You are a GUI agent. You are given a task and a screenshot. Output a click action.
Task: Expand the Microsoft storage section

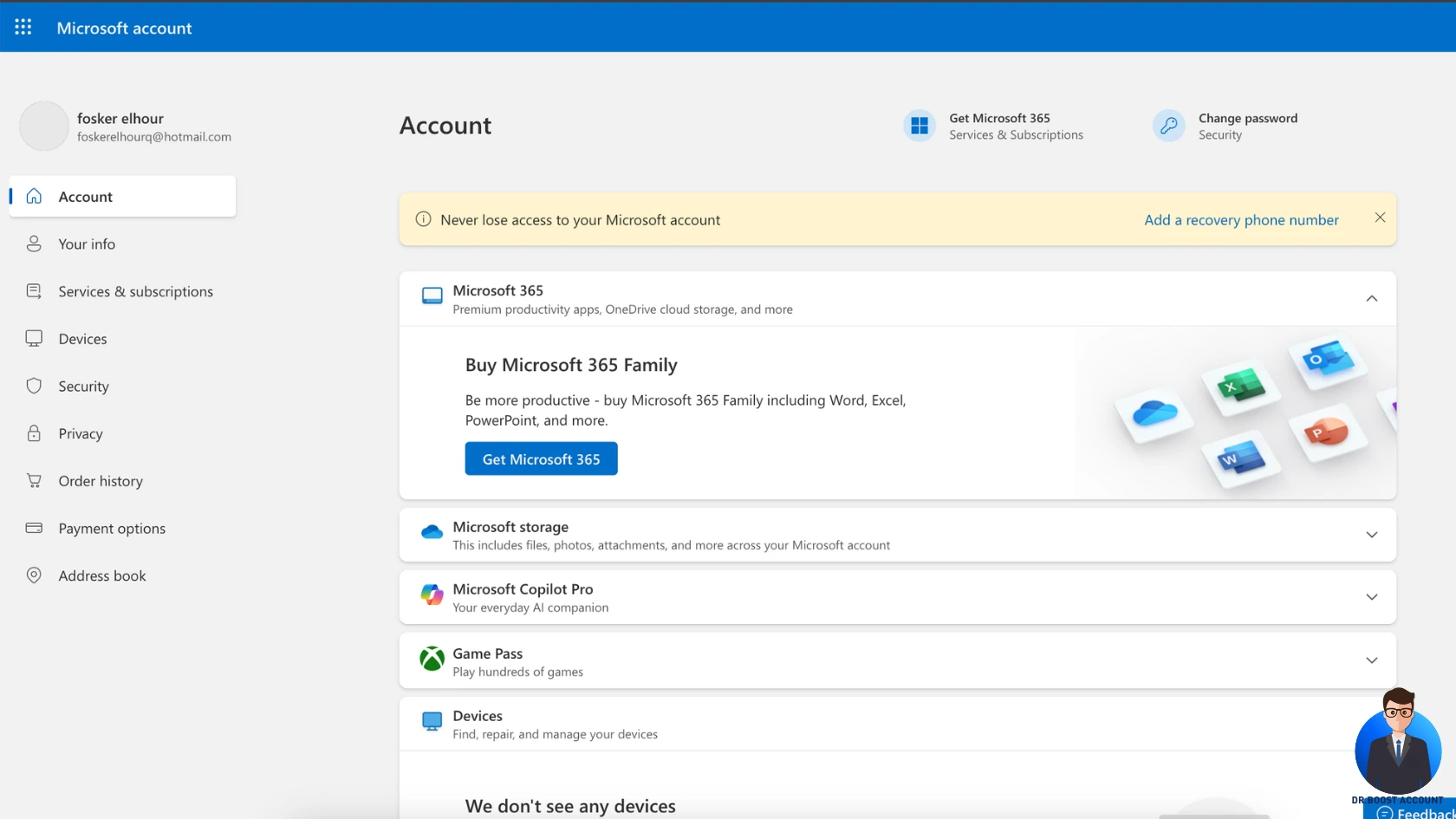point(1371,535)
